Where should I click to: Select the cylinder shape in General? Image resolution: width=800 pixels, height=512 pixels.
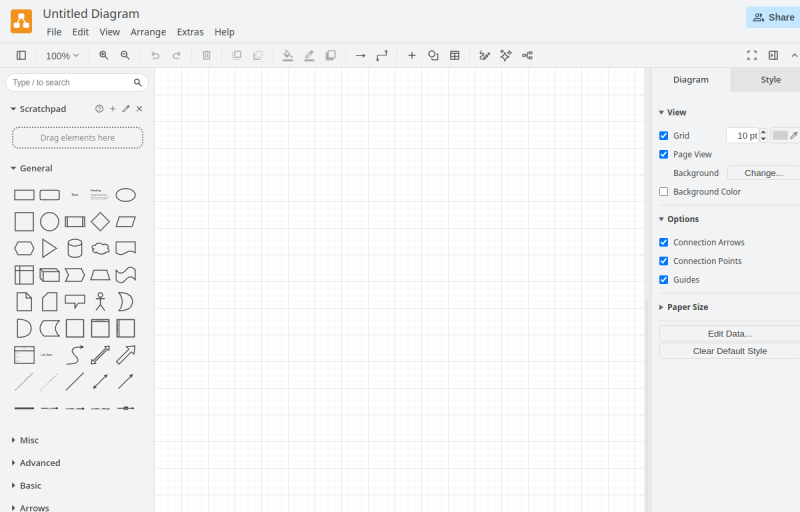[75, 248]
